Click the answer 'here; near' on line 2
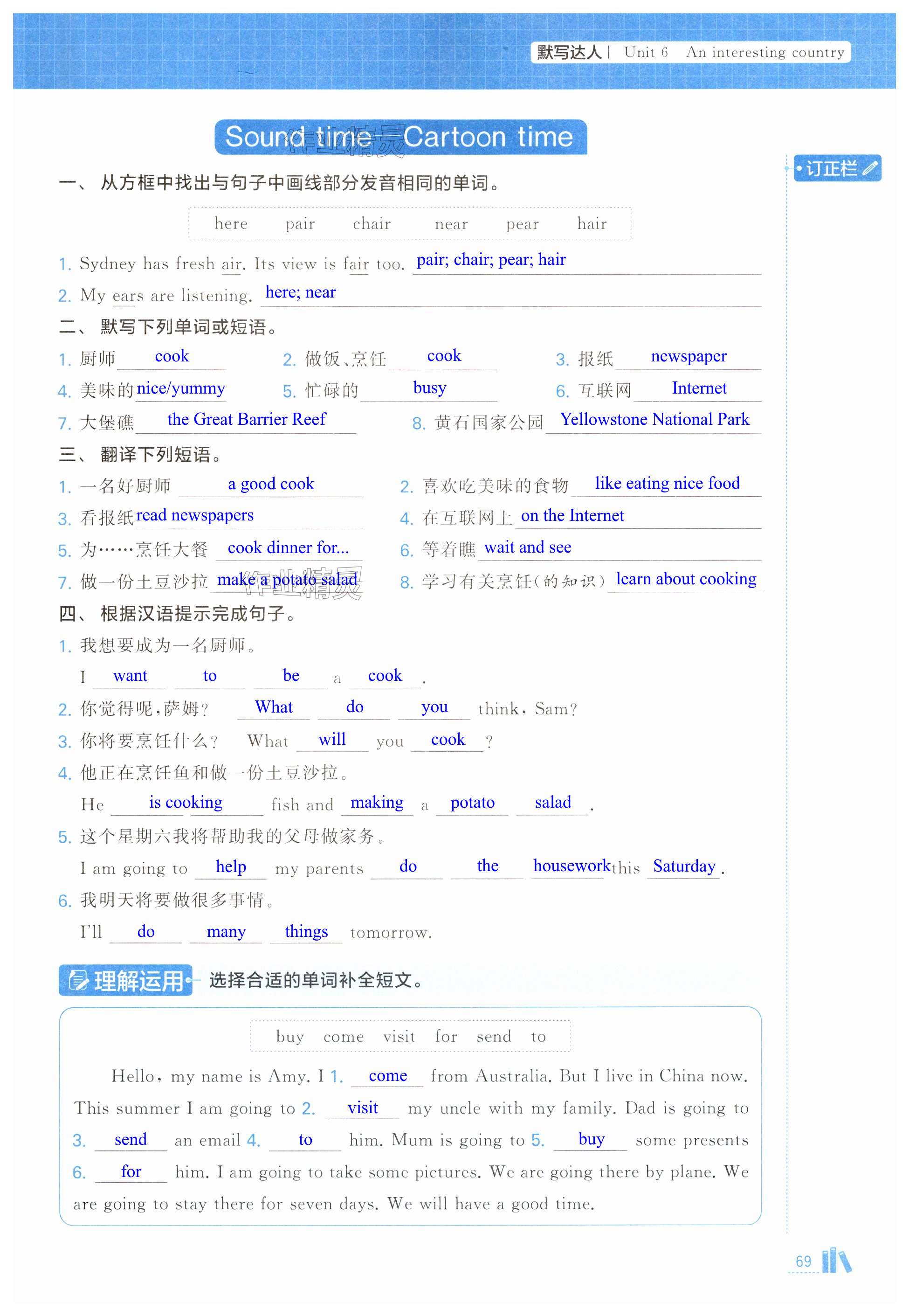 300,292
